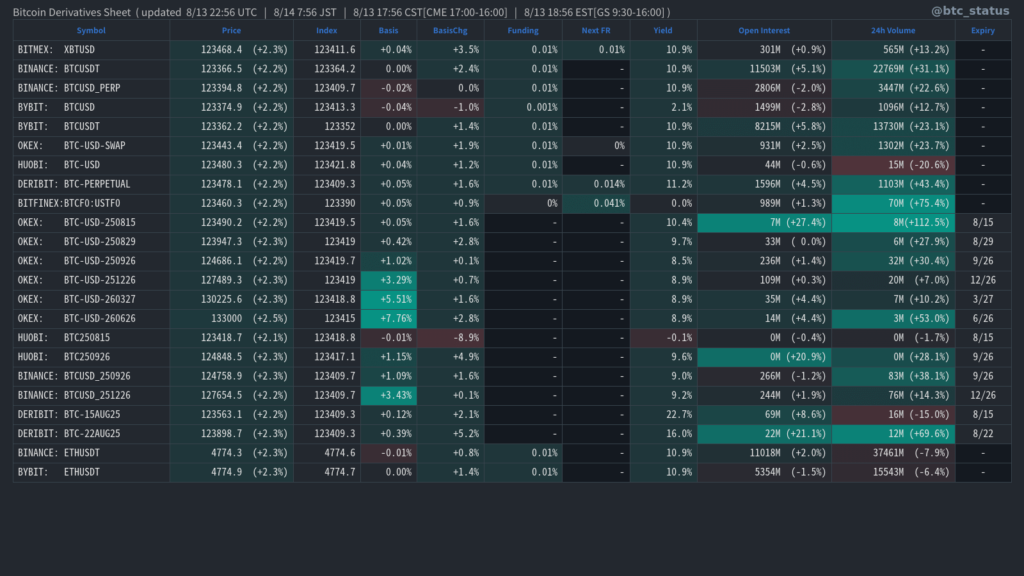This screenshot has height=576, width=1024.
Task: Click the 8M(+112.5%) volume cell
Action: pos(893,222)
